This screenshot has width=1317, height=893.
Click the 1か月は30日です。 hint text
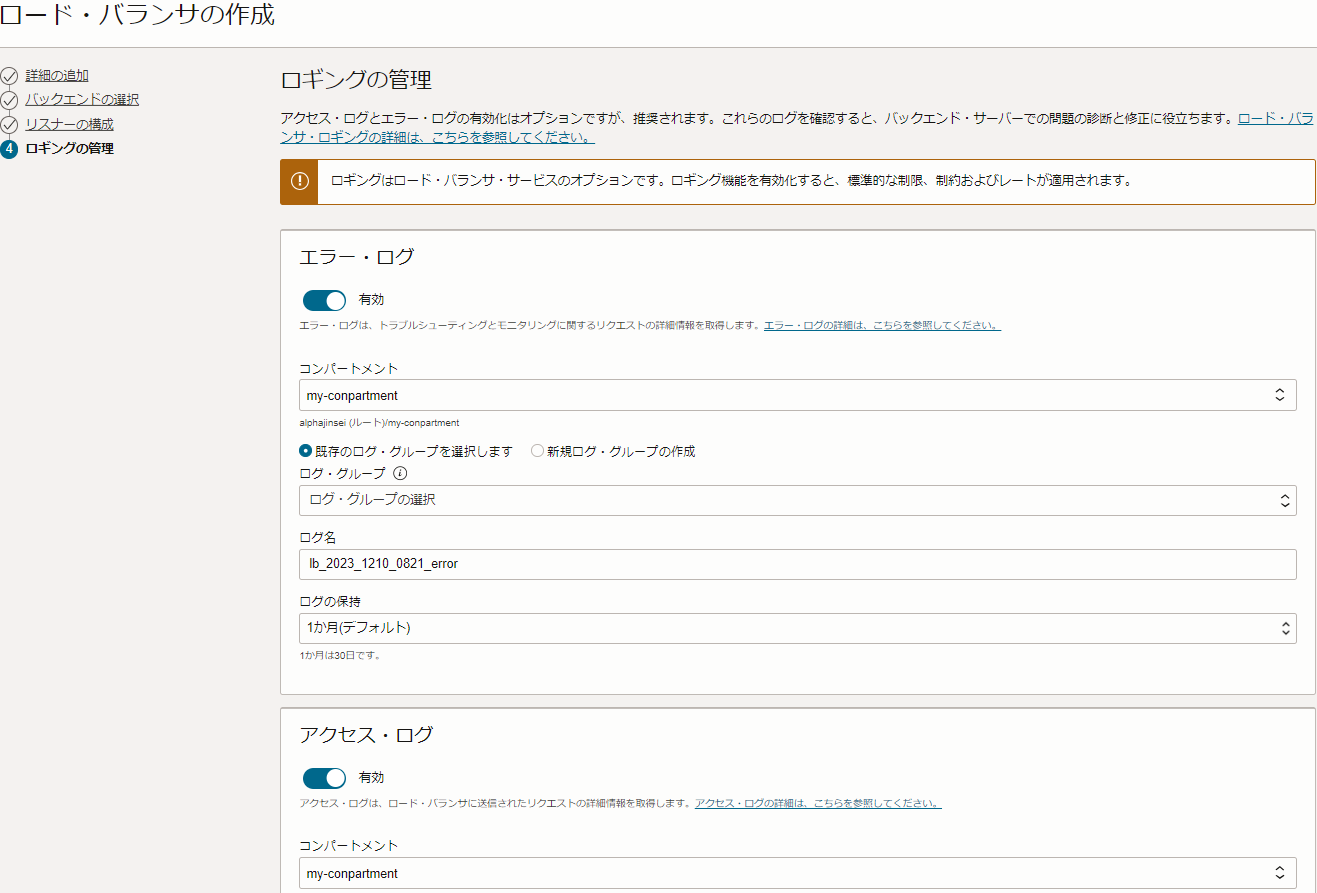(340, 656)
